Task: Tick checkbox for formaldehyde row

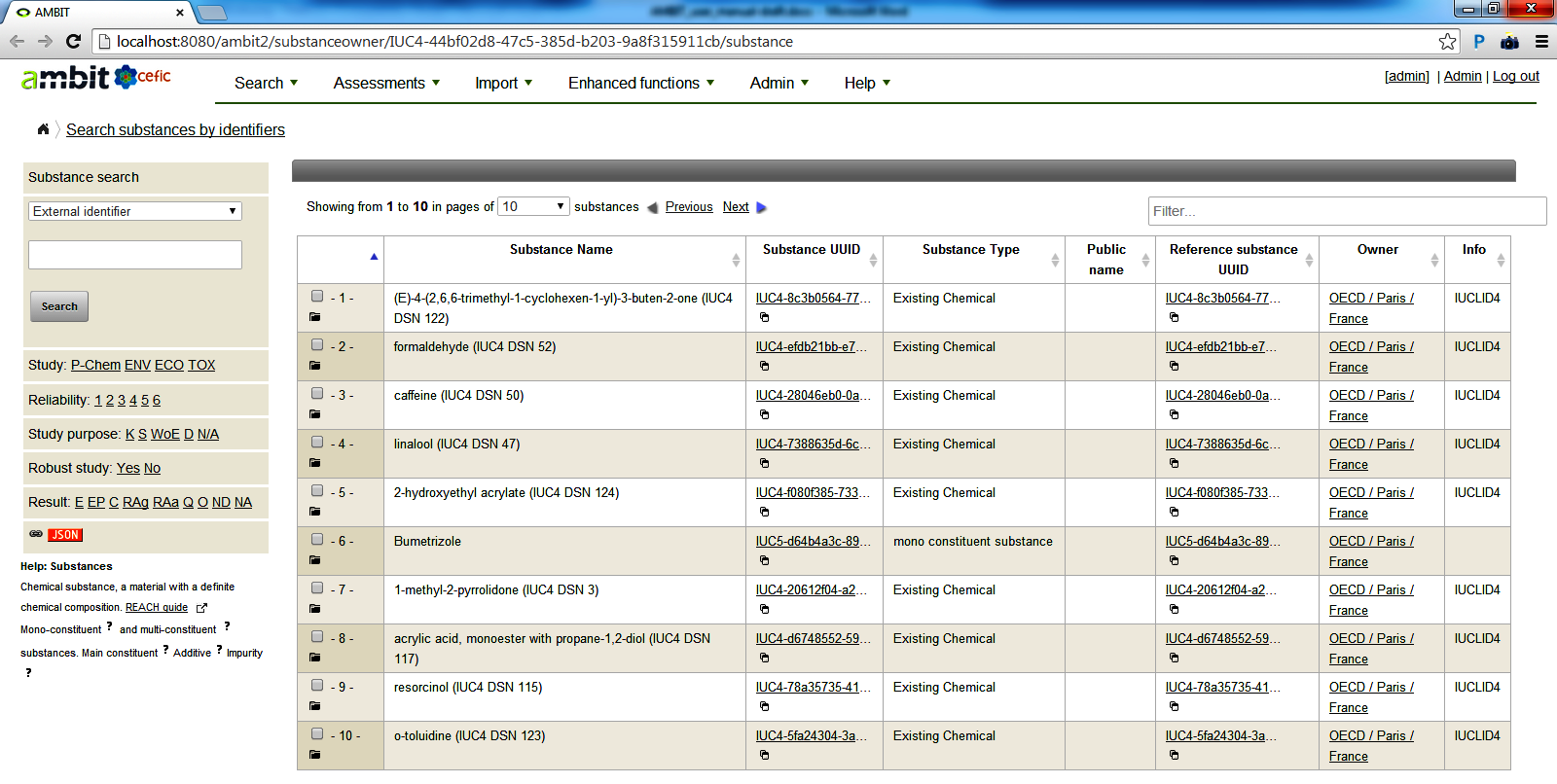Action: coord(317,344)
